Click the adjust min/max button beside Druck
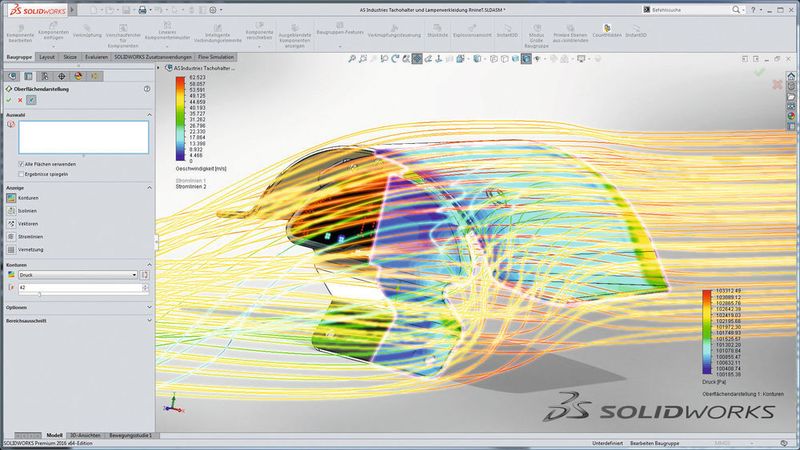 pyautogui.click(x=145, y=274)
